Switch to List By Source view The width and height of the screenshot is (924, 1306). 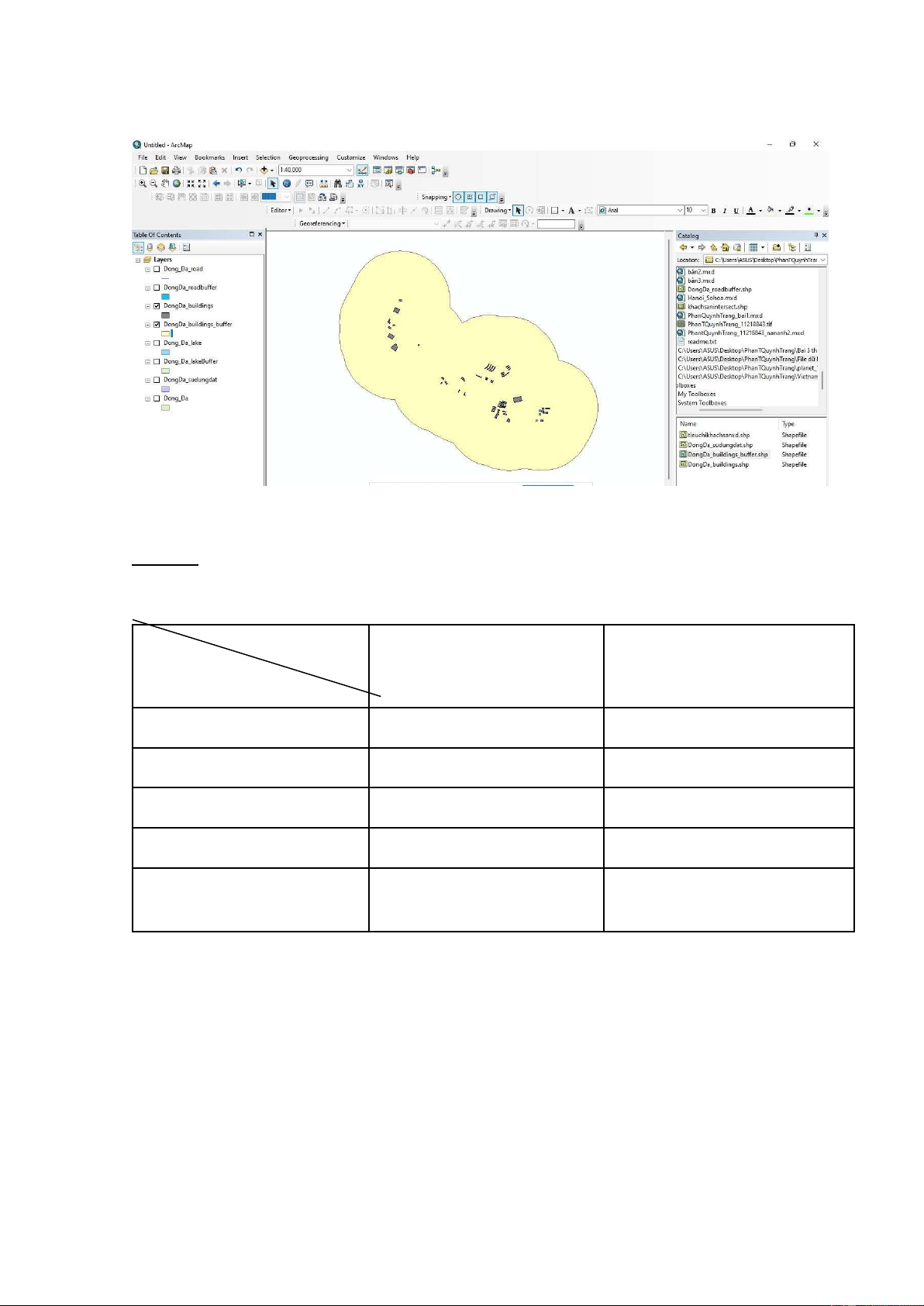(x=150, y=248)
